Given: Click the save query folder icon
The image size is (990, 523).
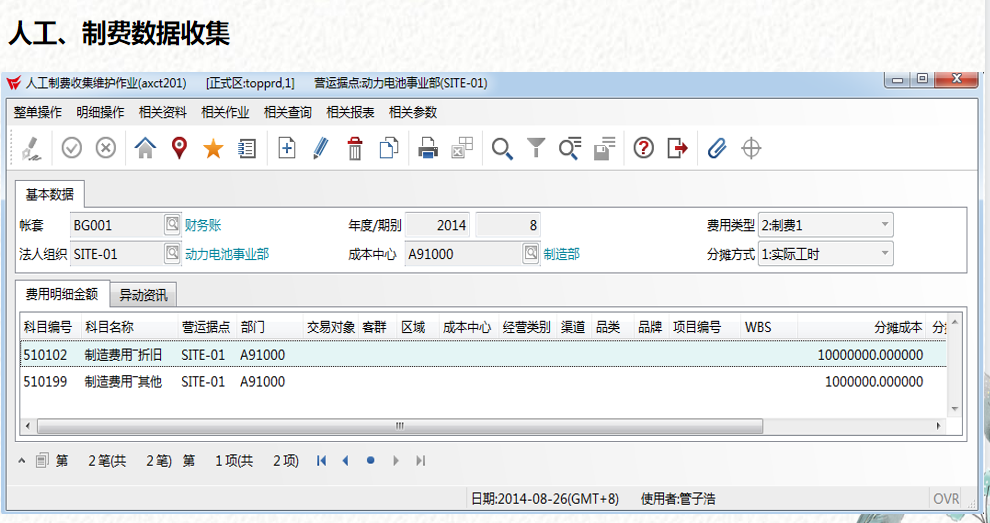Looking at the screenshot, I should coord(604,148).
